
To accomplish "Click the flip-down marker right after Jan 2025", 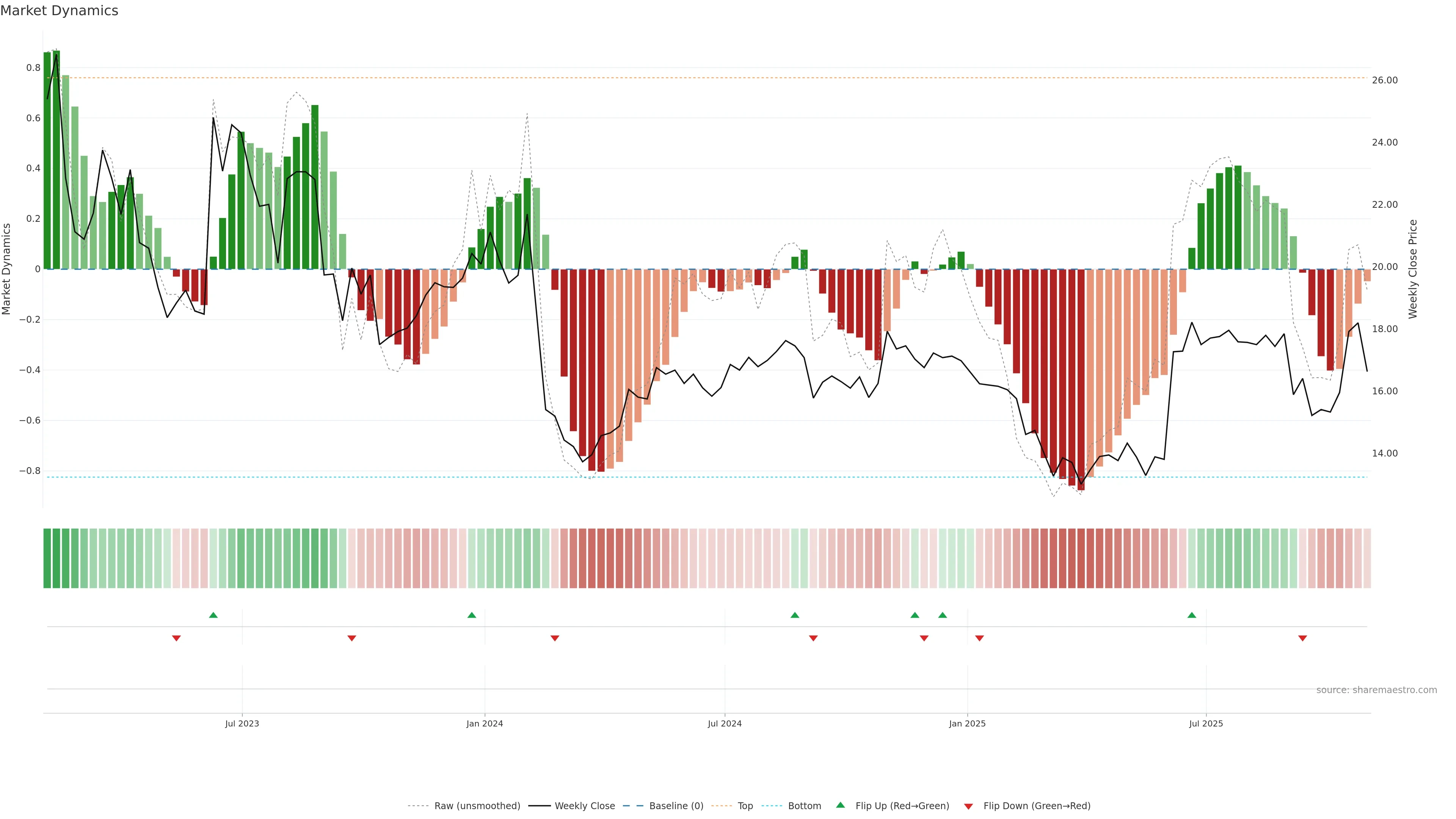I will (979, 638).
